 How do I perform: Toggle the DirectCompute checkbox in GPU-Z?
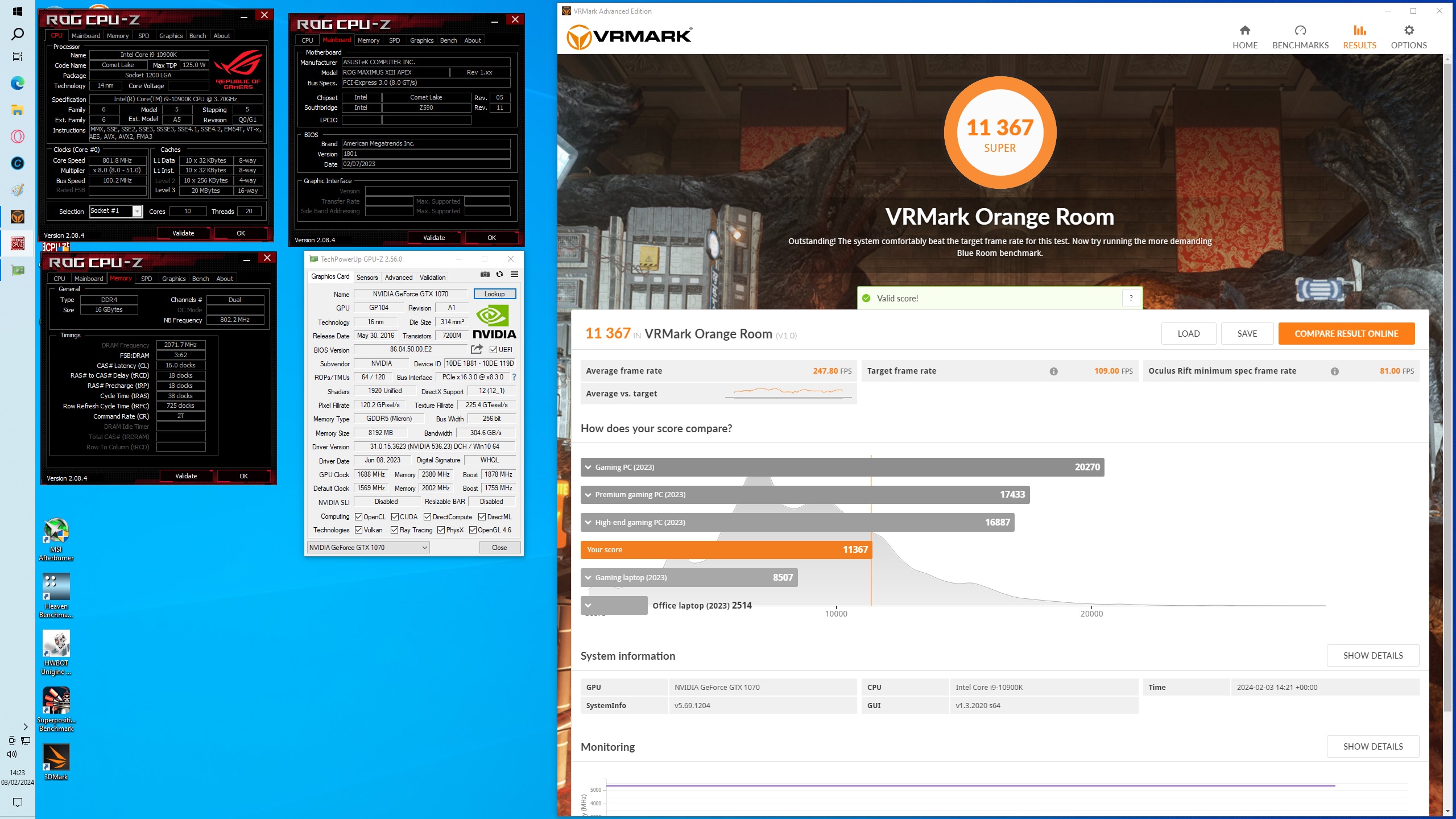point(428,517)
